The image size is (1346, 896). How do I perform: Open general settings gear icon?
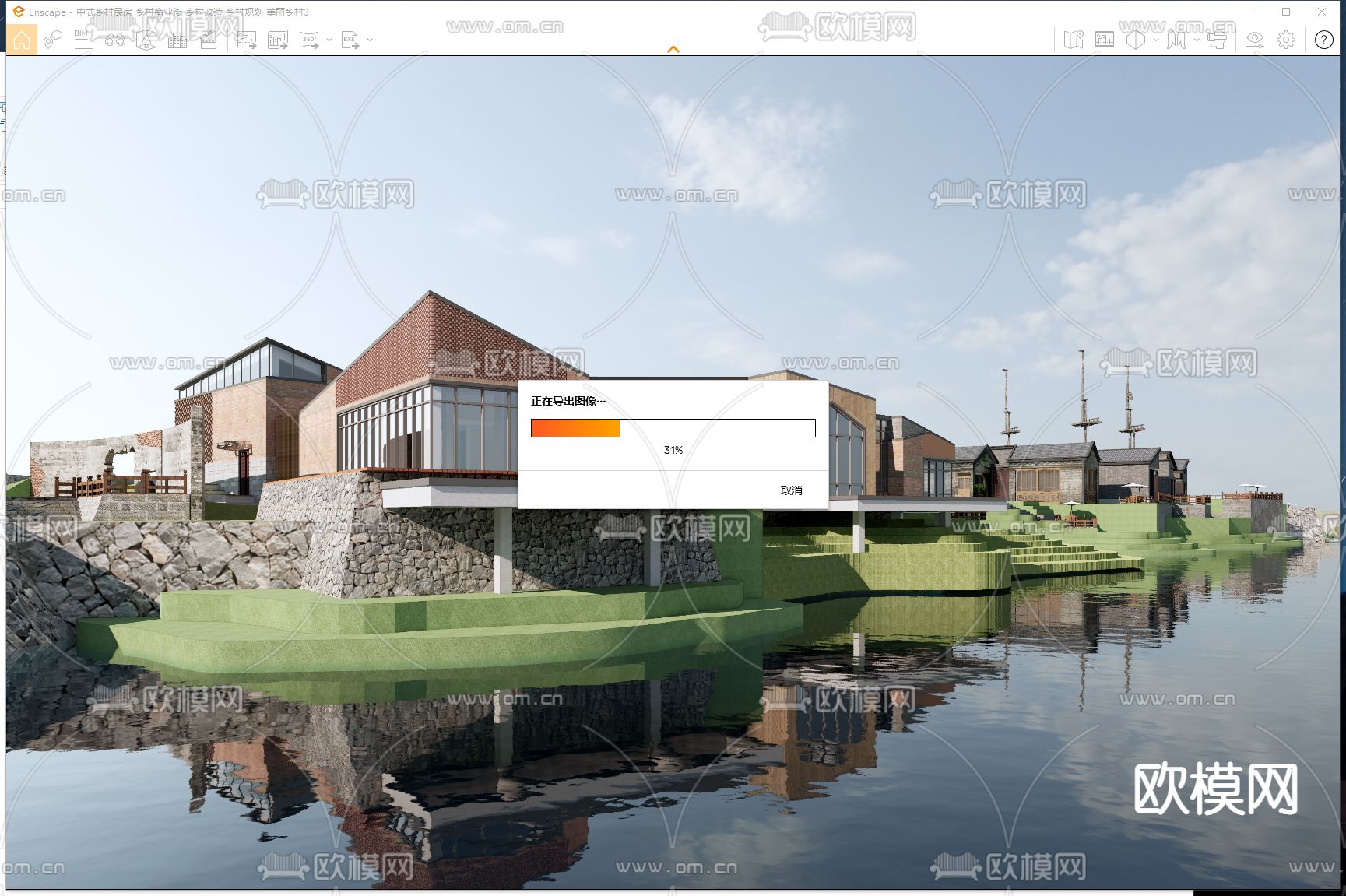1286,40
